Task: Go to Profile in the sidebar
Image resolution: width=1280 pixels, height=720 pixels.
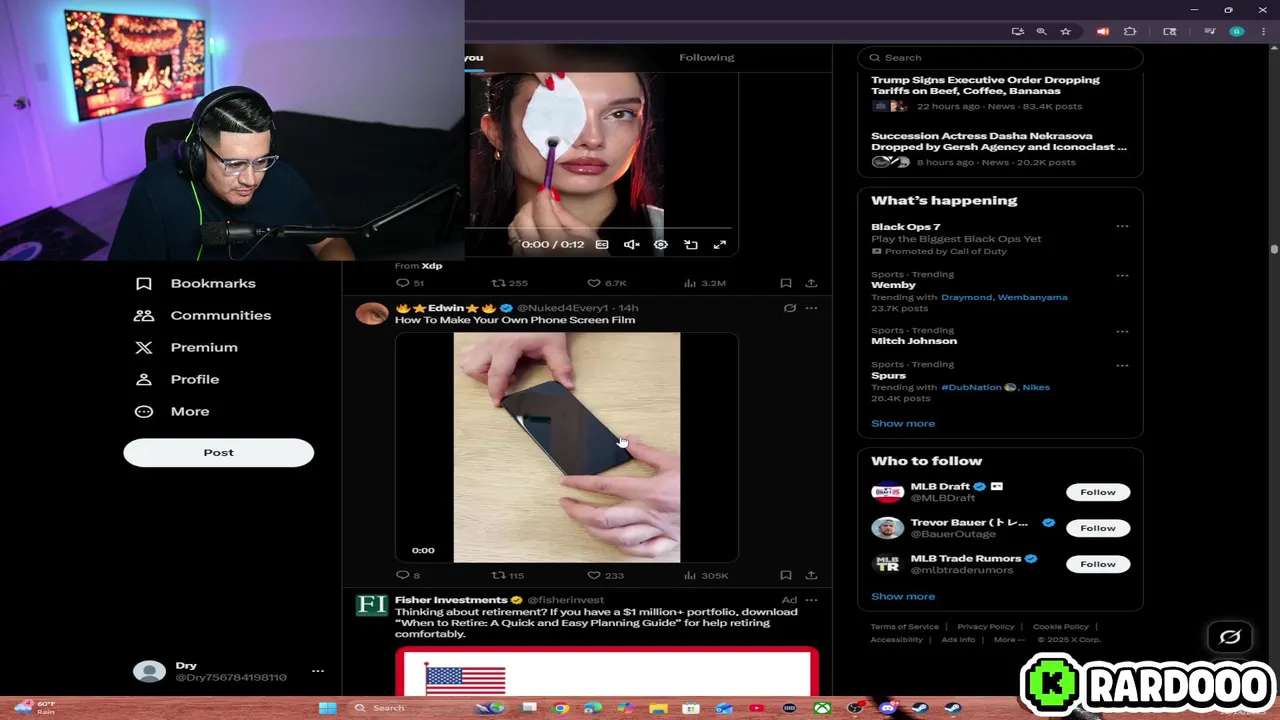Action: pyautogui.click(x=177, y=379)
